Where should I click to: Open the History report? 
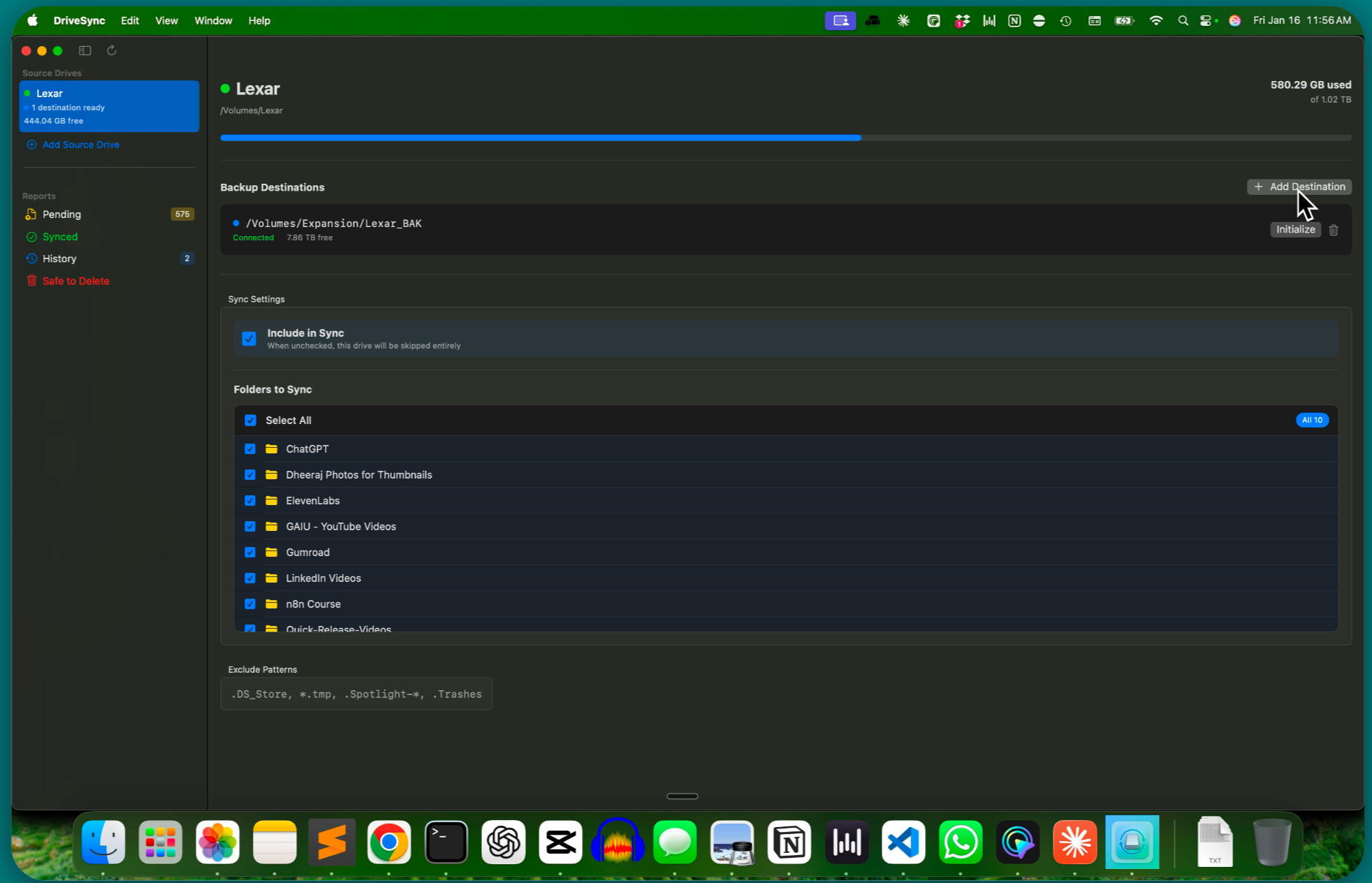pos(59,258)
